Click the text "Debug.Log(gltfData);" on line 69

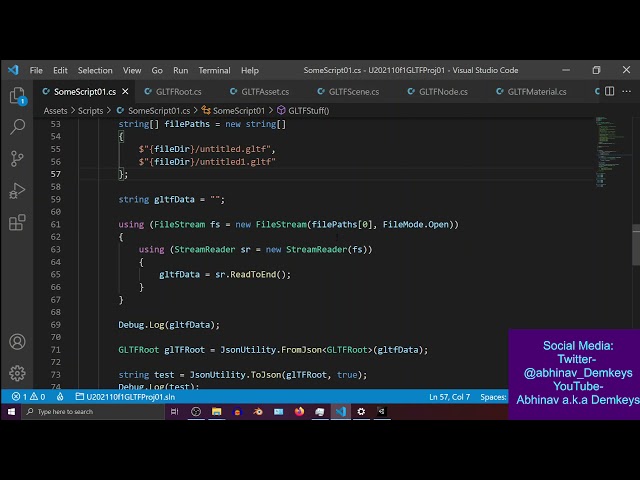169,325
